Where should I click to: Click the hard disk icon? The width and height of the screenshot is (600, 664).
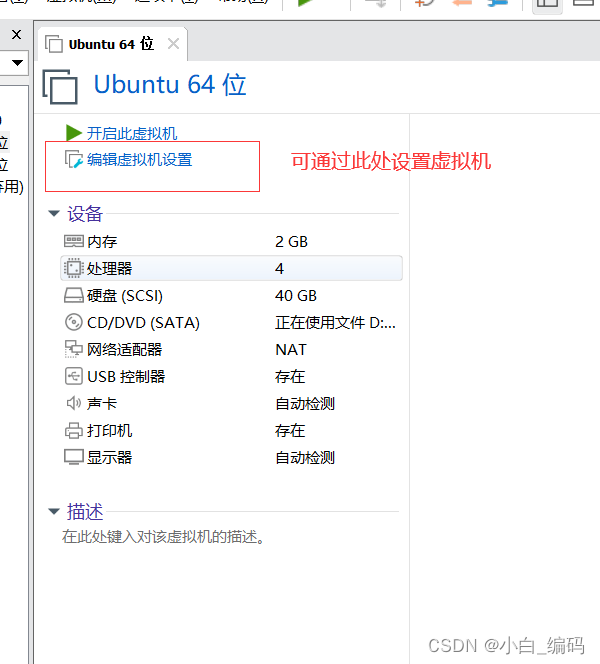74,296
